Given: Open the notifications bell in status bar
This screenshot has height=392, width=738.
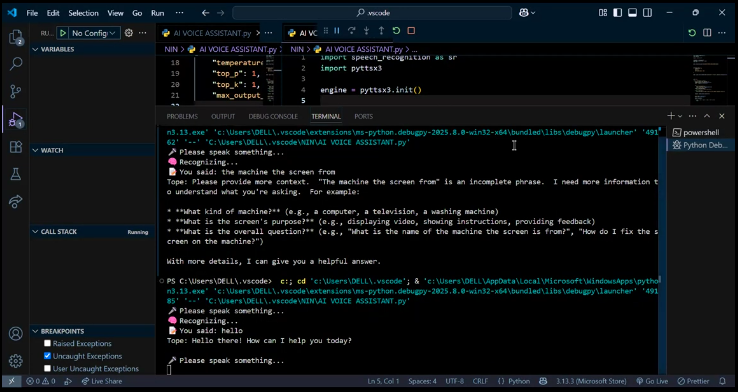Looking at the screenshot, I should point(722,381).
